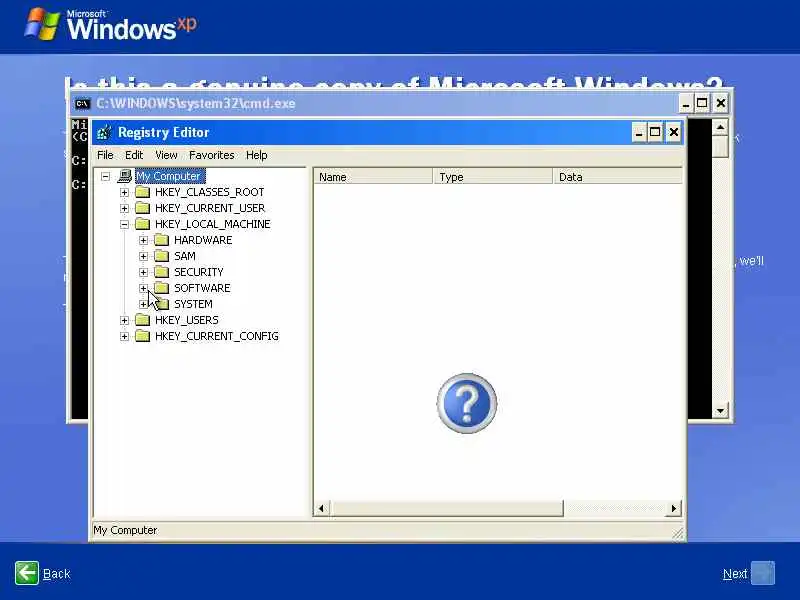The width and height of the screenshot is (800, 600).
Task: Click the Back link text
Action: point(56,574)
